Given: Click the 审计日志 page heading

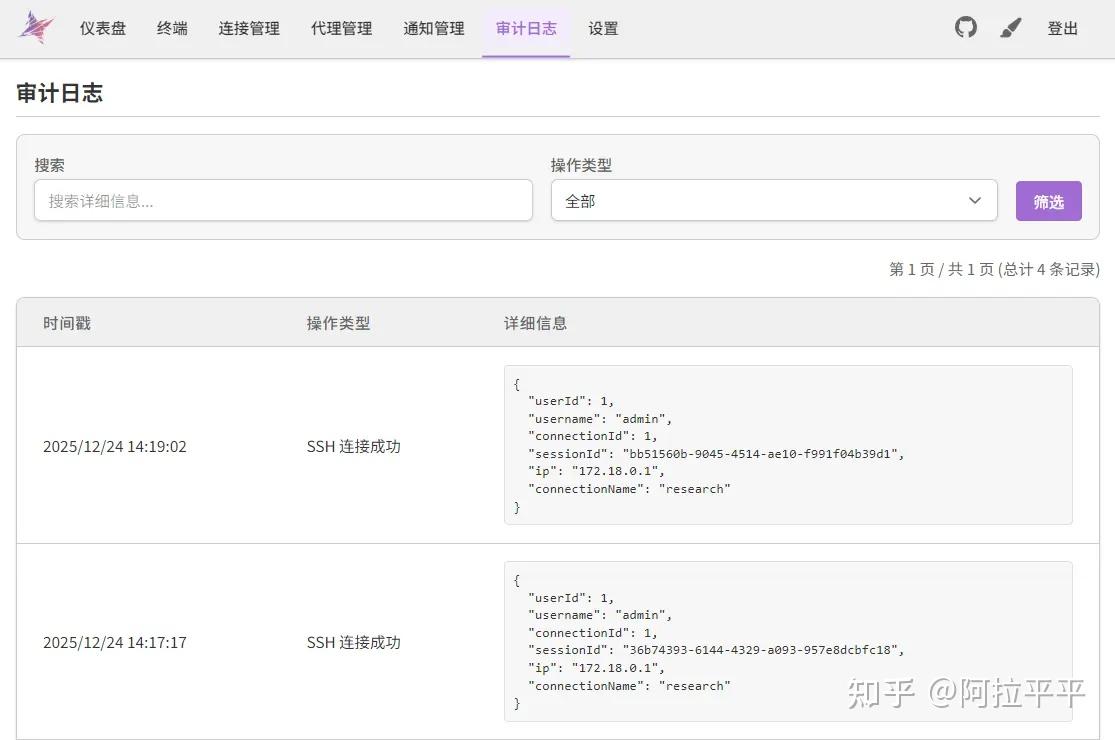Looking at the screenshot, I should coord(60,93).
